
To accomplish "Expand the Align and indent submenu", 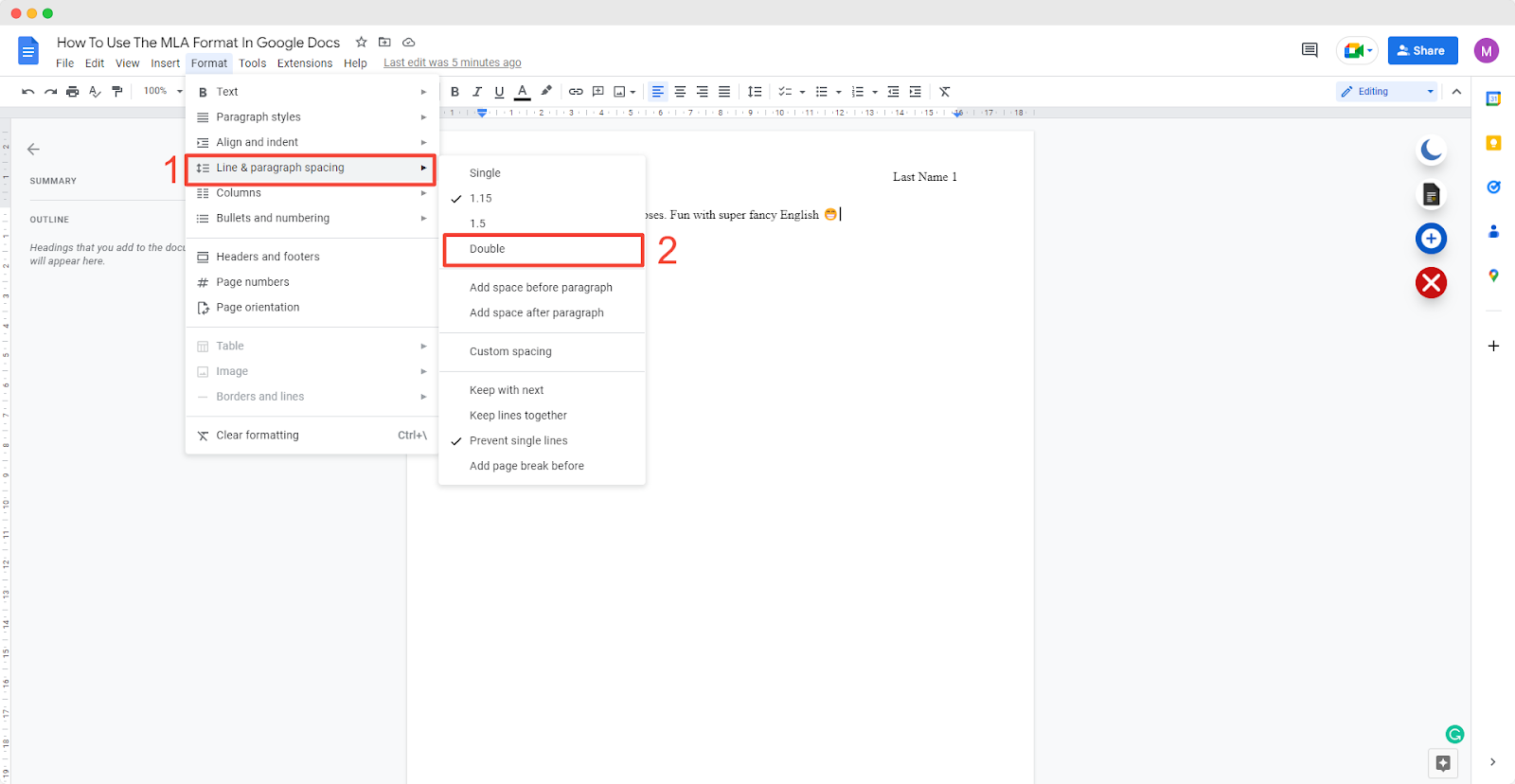I will click(312, 143).
